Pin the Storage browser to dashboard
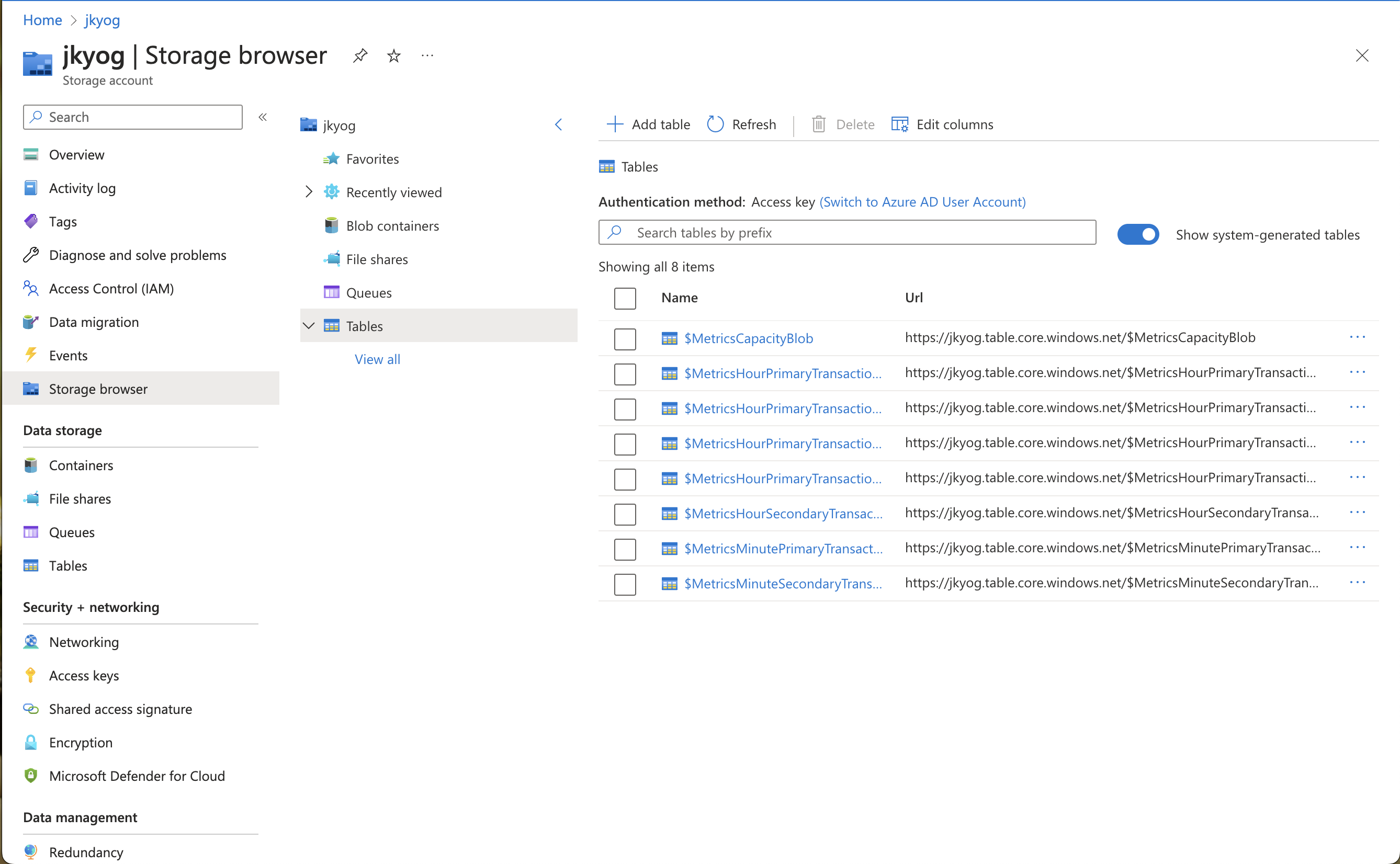The image size is (1400, 864). (360, 55)
